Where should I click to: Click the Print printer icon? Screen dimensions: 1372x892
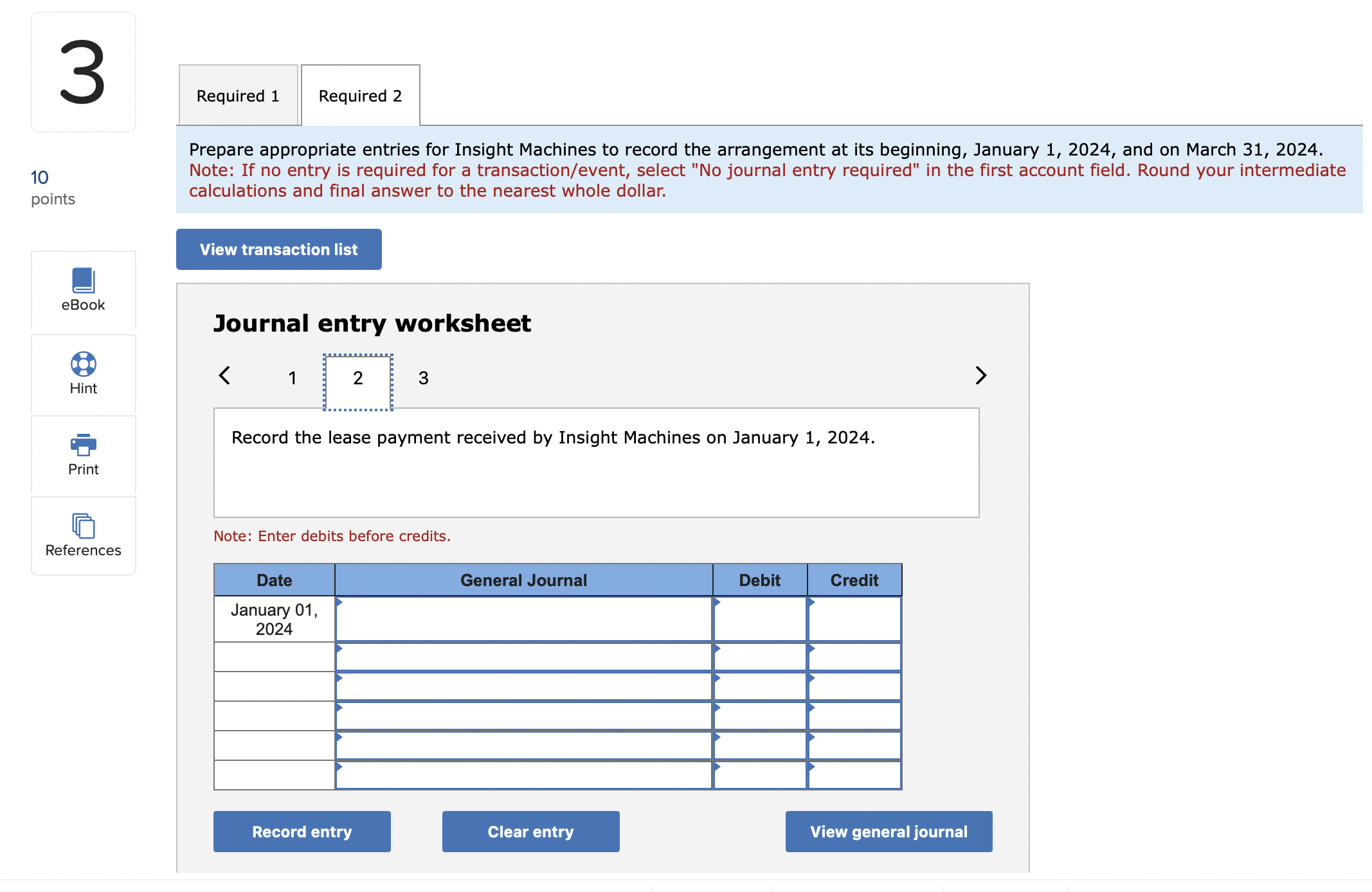(83, 445)
